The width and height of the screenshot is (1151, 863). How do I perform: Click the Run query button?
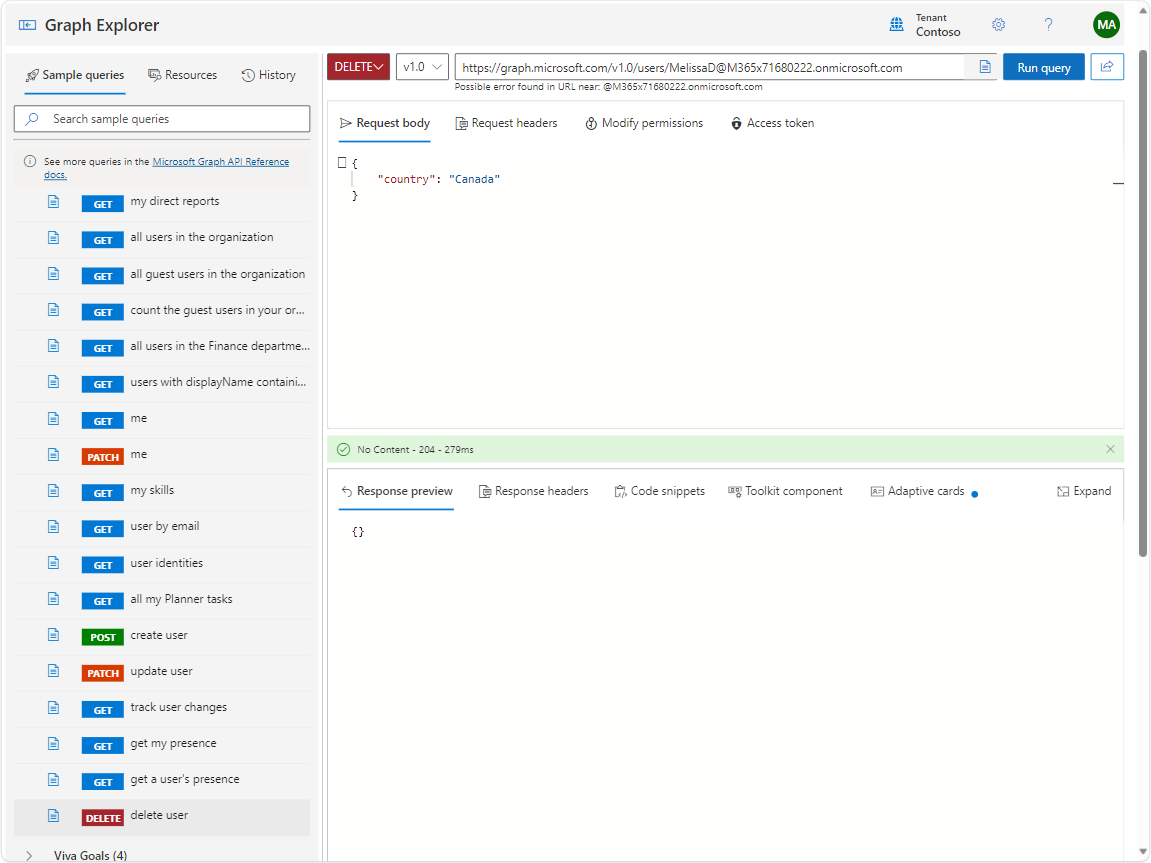tap(1043, 67)
